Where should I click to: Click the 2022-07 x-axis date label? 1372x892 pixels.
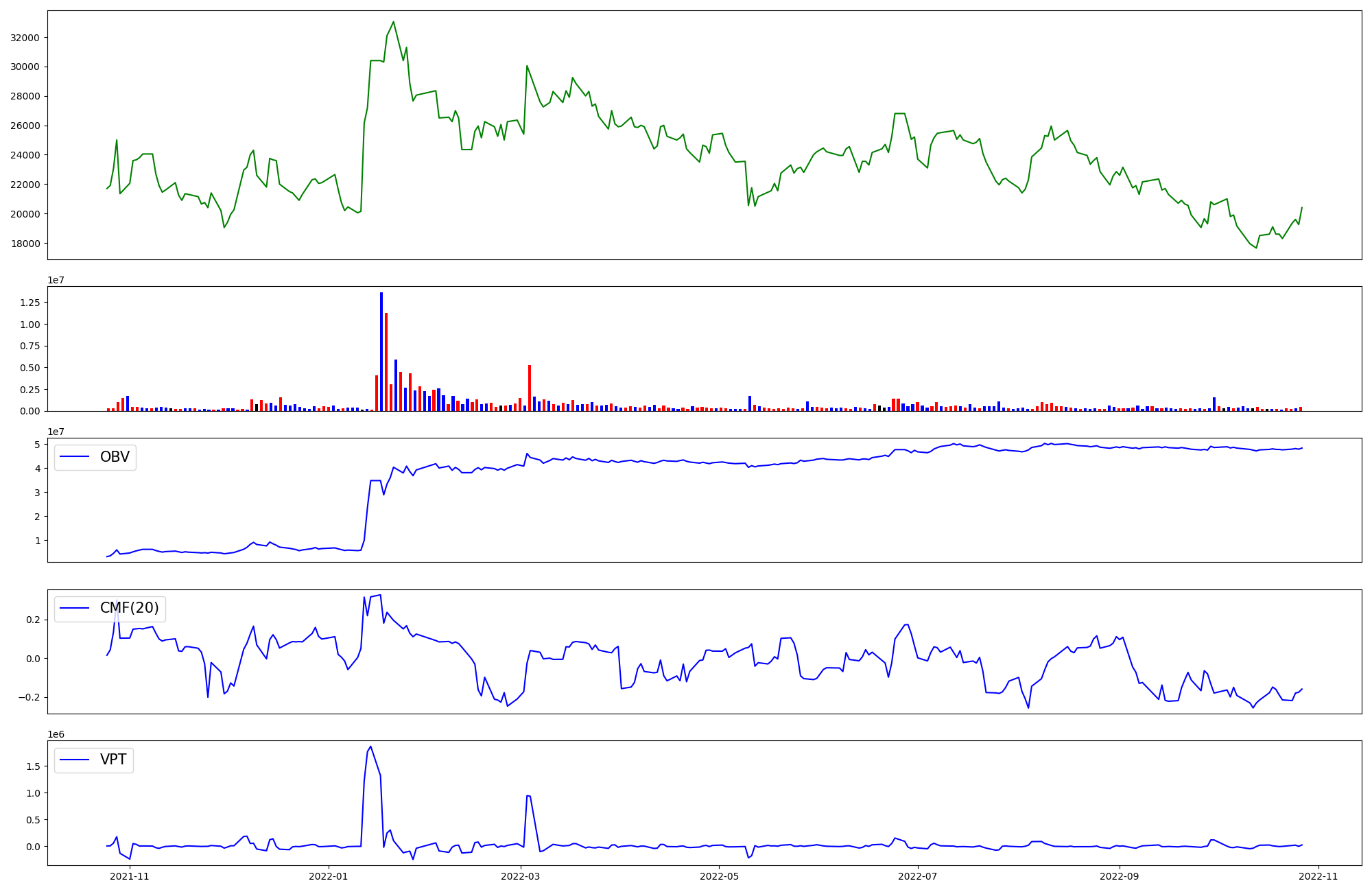pos(918,876)
